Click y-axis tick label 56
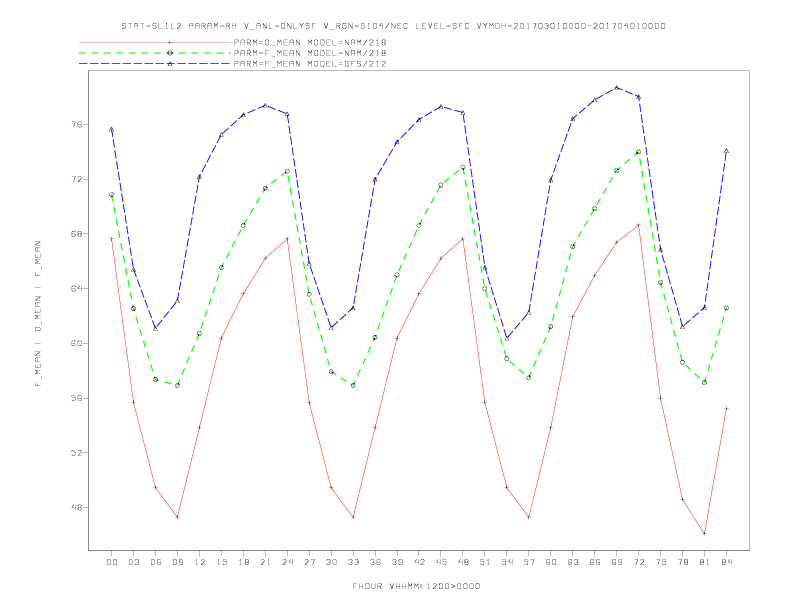The width and height of the screenshot is (792, 612). click(x=76, y=398)
